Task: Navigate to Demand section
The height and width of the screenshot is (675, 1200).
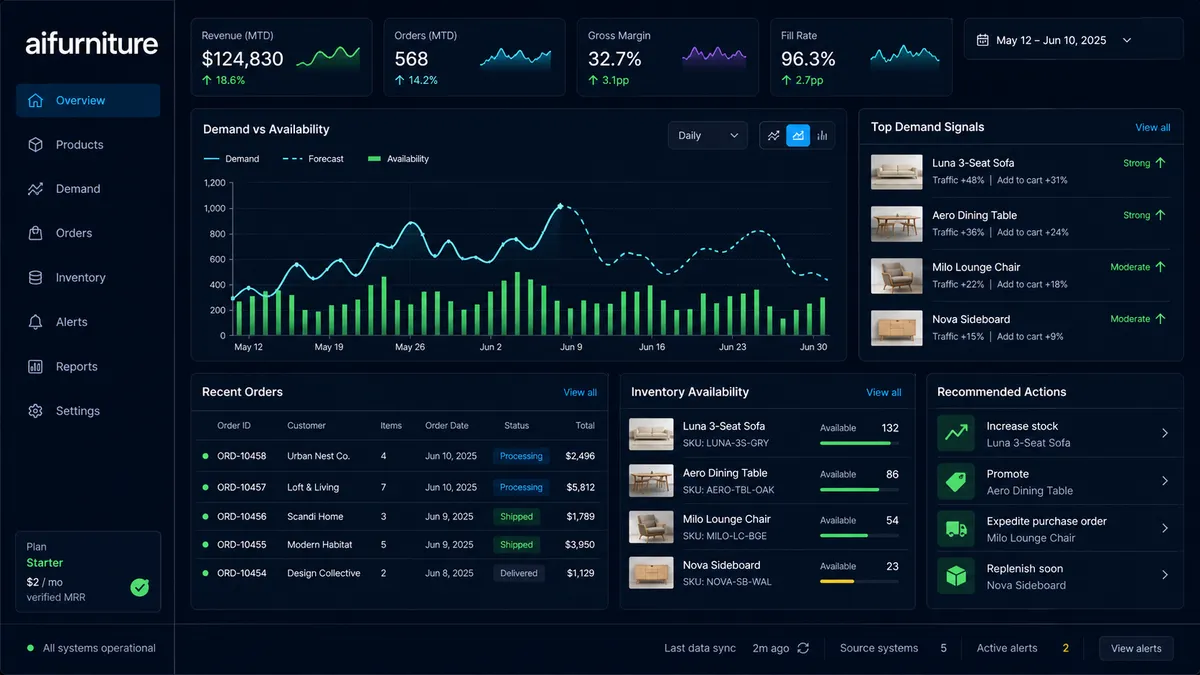Action: tap(88, 189)
